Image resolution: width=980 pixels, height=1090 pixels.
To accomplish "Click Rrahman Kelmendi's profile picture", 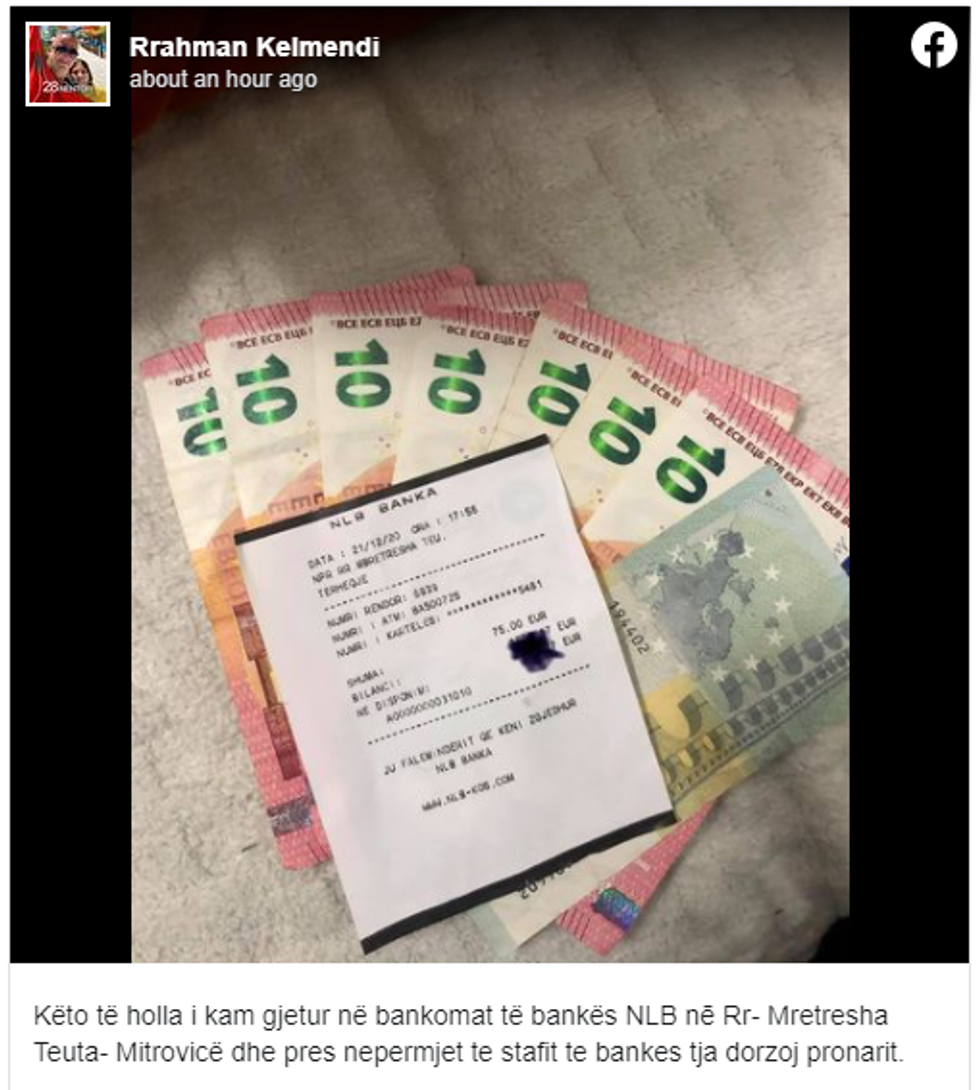I will coord(68,64).
